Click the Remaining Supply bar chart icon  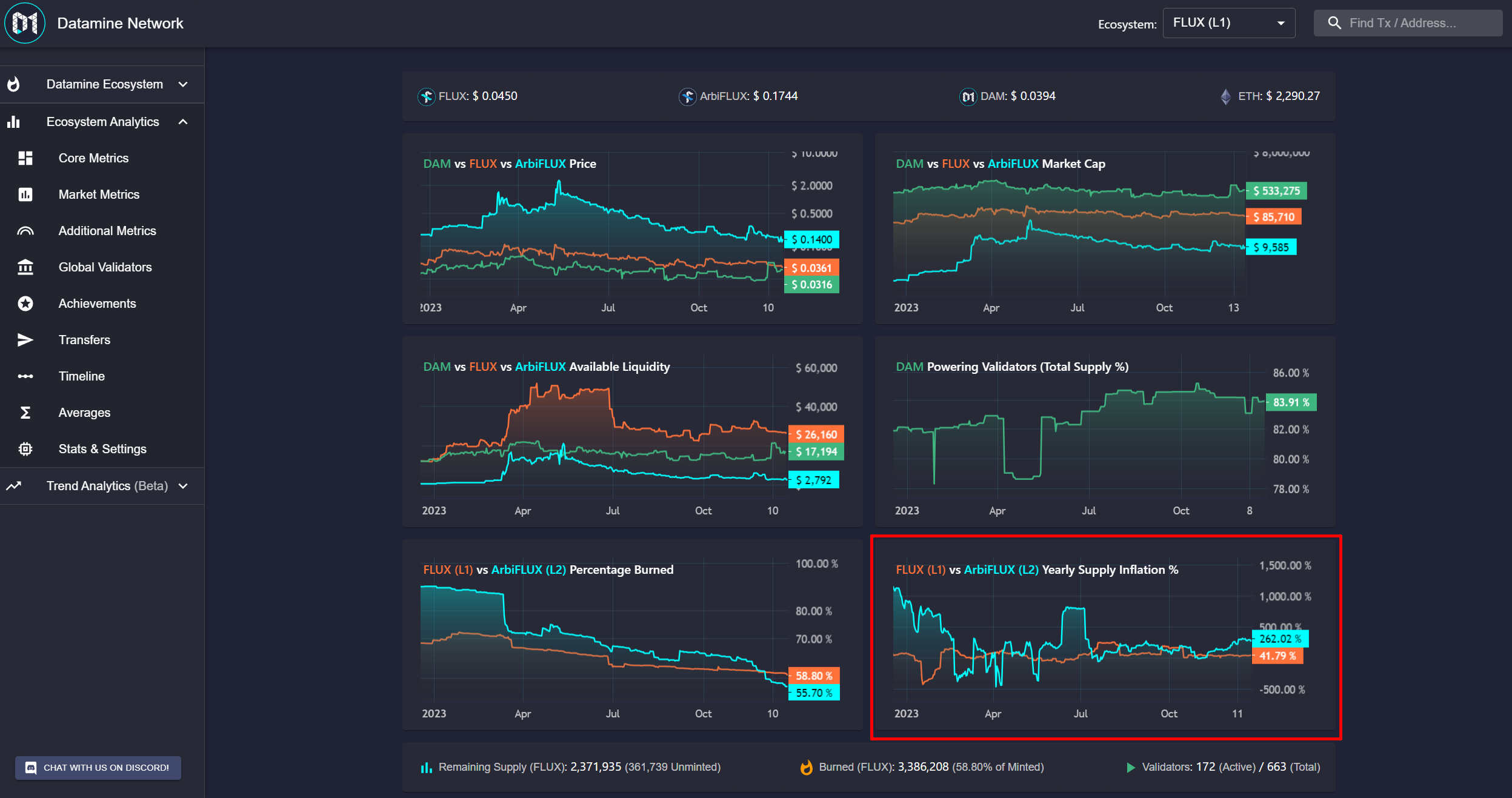tap(427, 767)
